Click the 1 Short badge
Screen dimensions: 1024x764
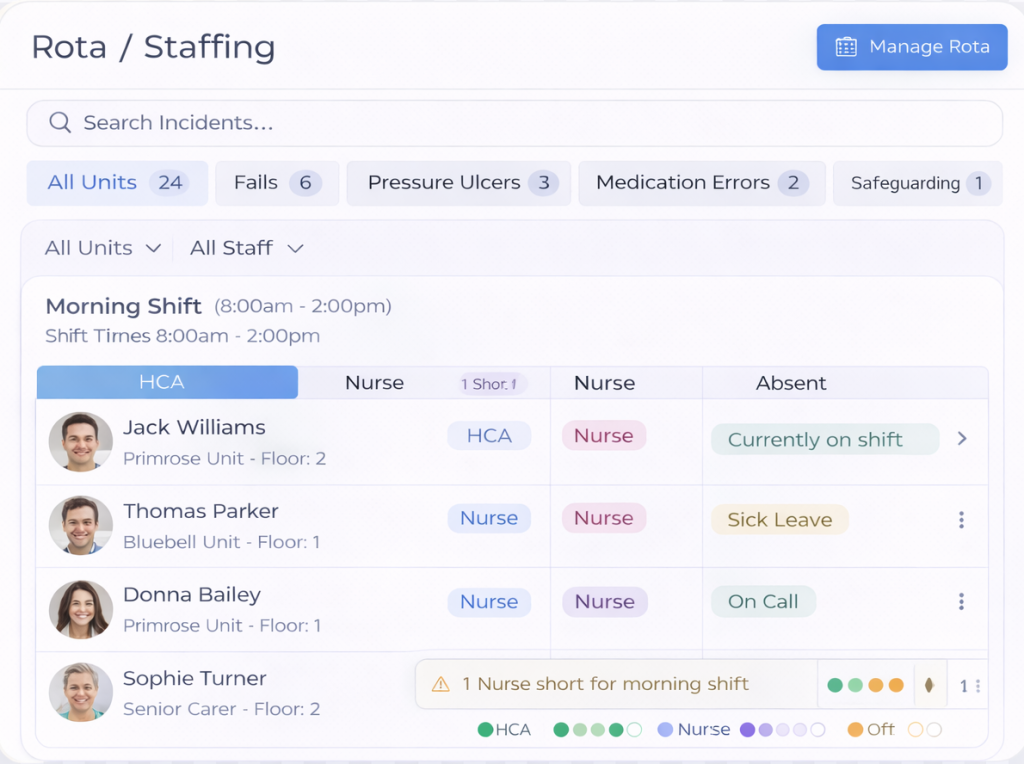491,384
